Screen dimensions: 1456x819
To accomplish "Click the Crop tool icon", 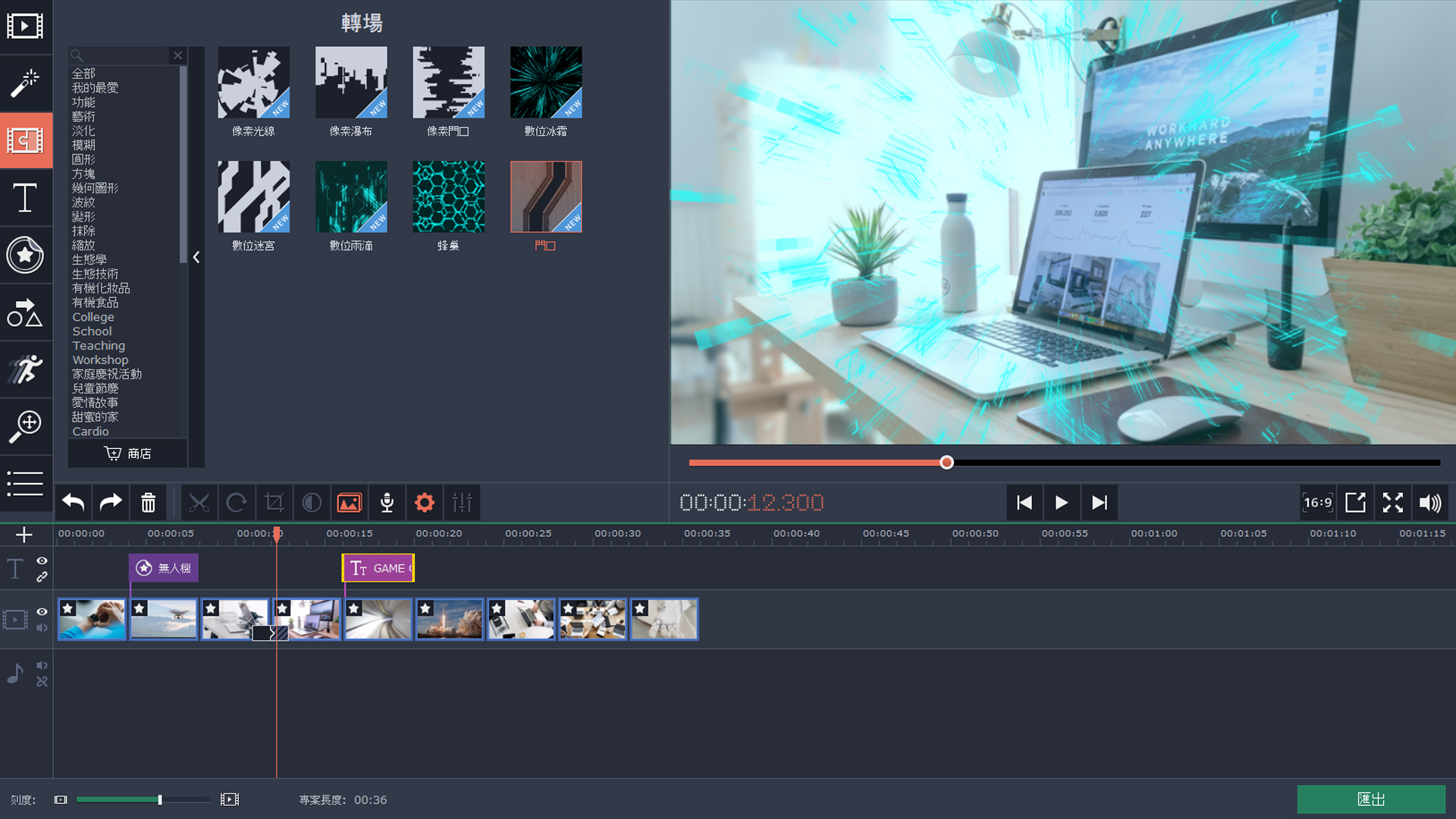I will [x=274, y=503].
